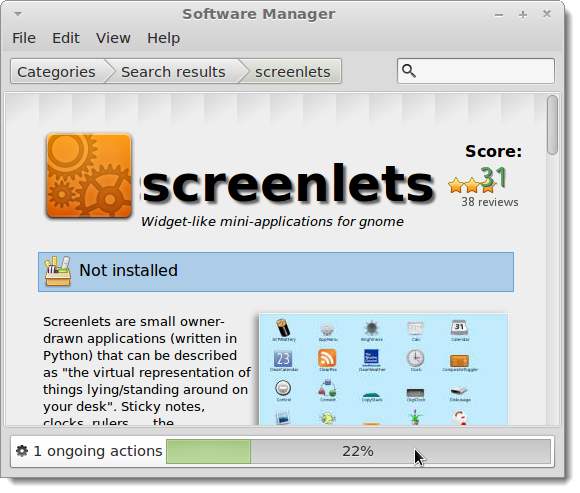Maximize the Software Manager window
Screen dimensions: 580x493
point(523,15)
